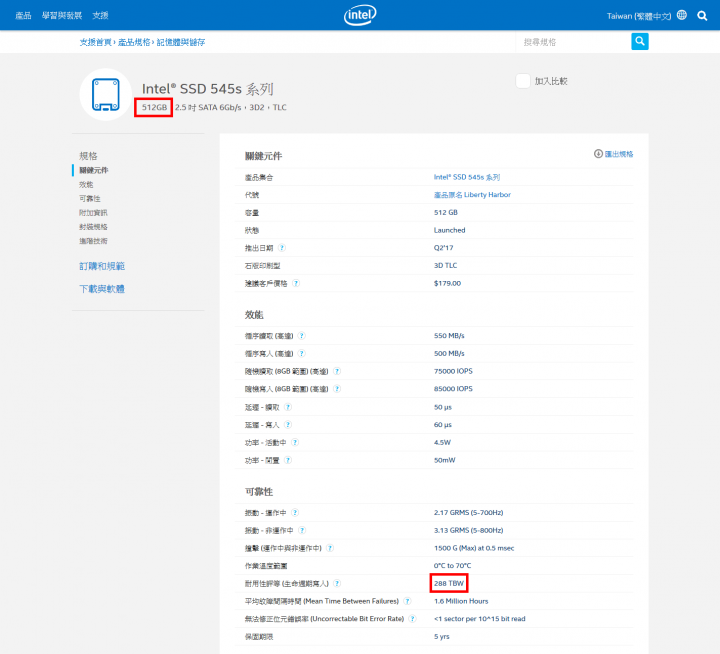The height and width of the screenshot is (654, 720).
Task: Open help icon for 延遲 - 寫入
Action: coord(288,424)
